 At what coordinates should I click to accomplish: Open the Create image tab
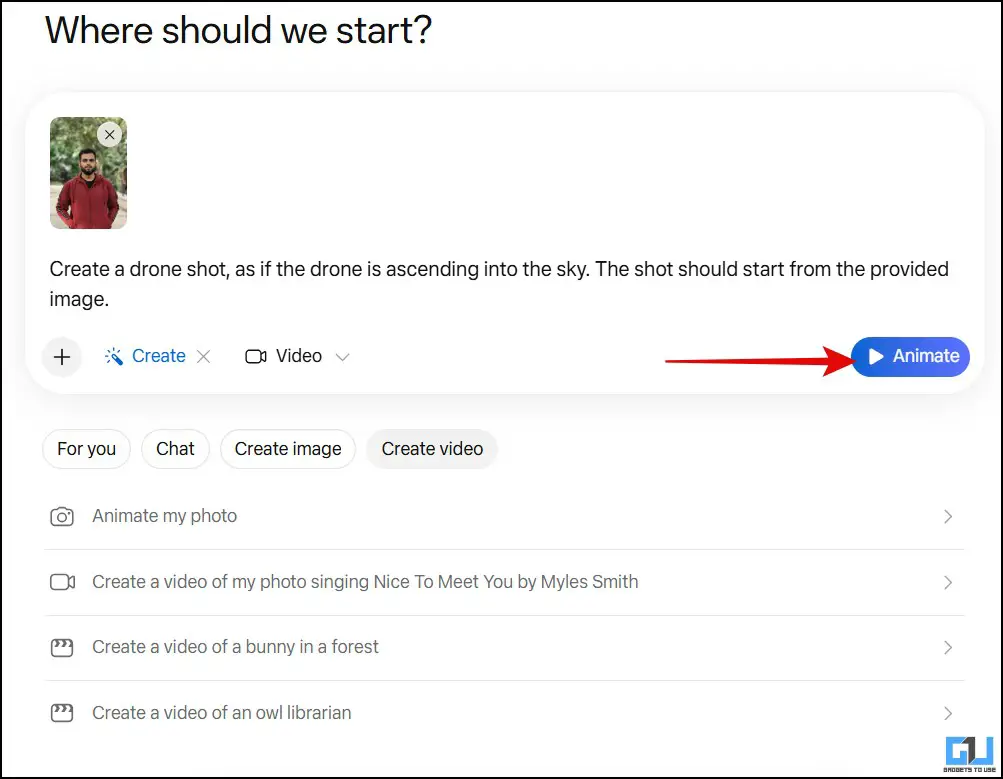288,449
